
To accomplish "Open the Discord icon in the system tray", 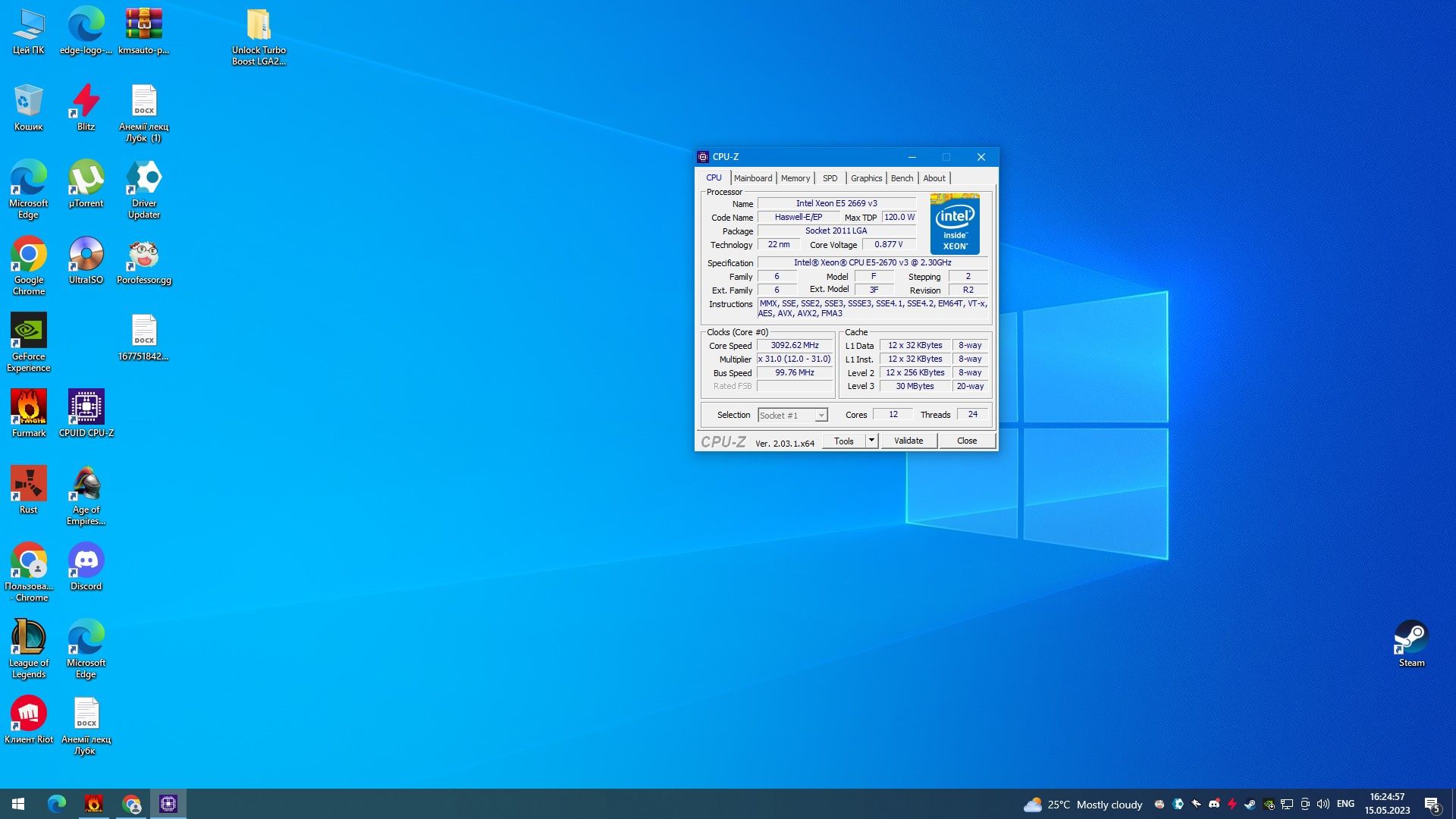I will point(1214,804).
